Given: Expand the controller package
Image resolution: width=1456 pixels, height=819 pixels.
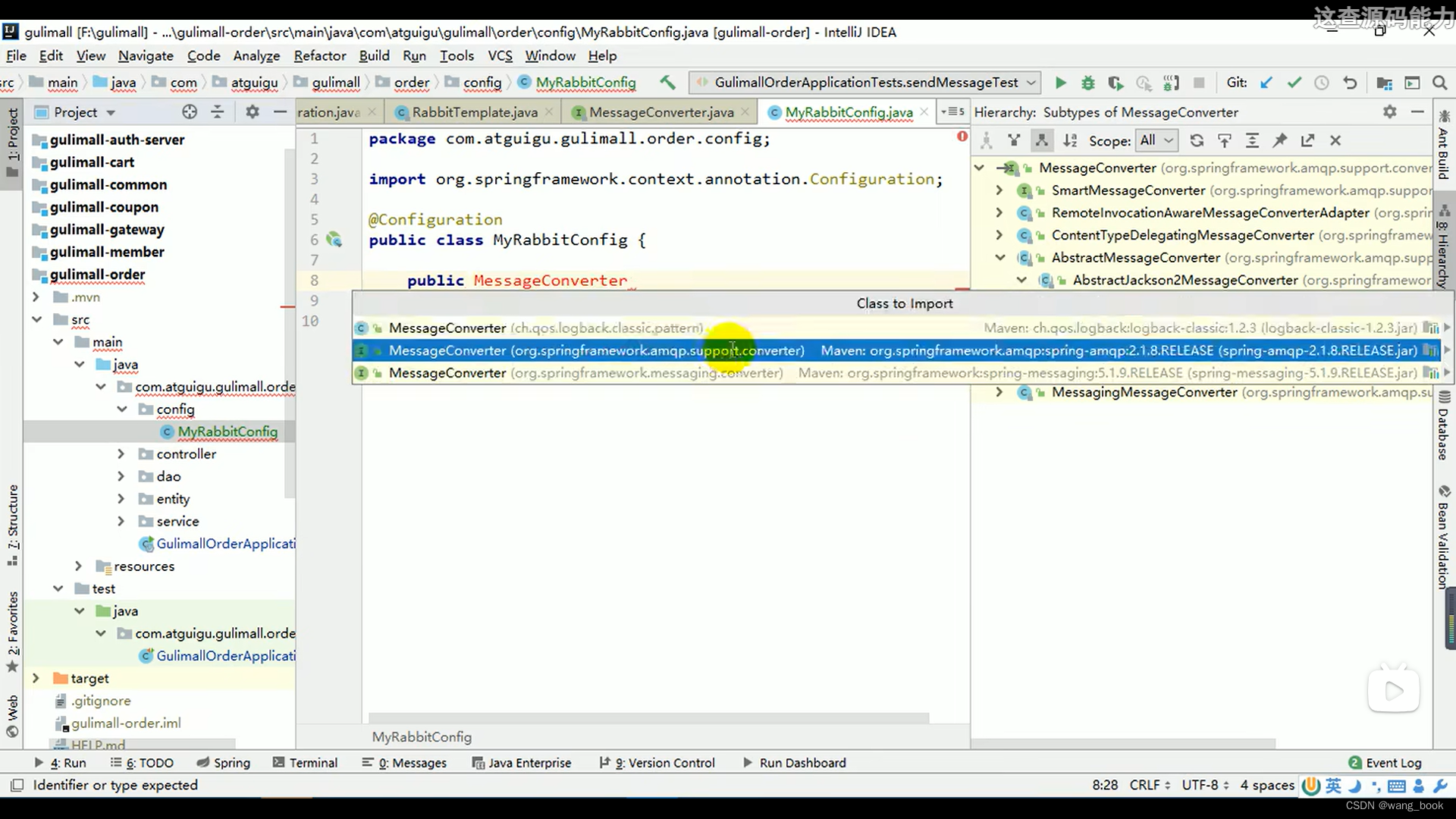Looking at the screenshot, I should [121, 454].
